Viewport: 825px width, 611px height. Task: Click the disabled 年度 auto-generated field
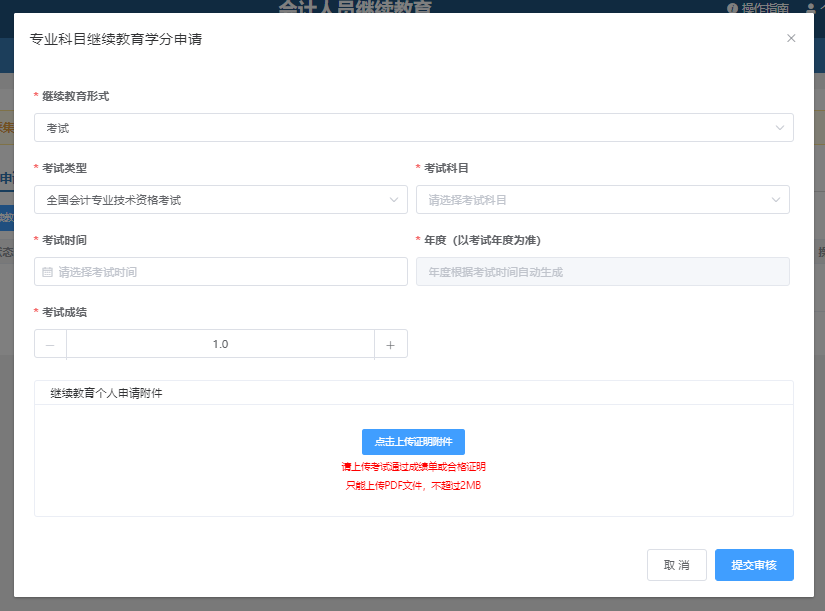click(602, 272)
